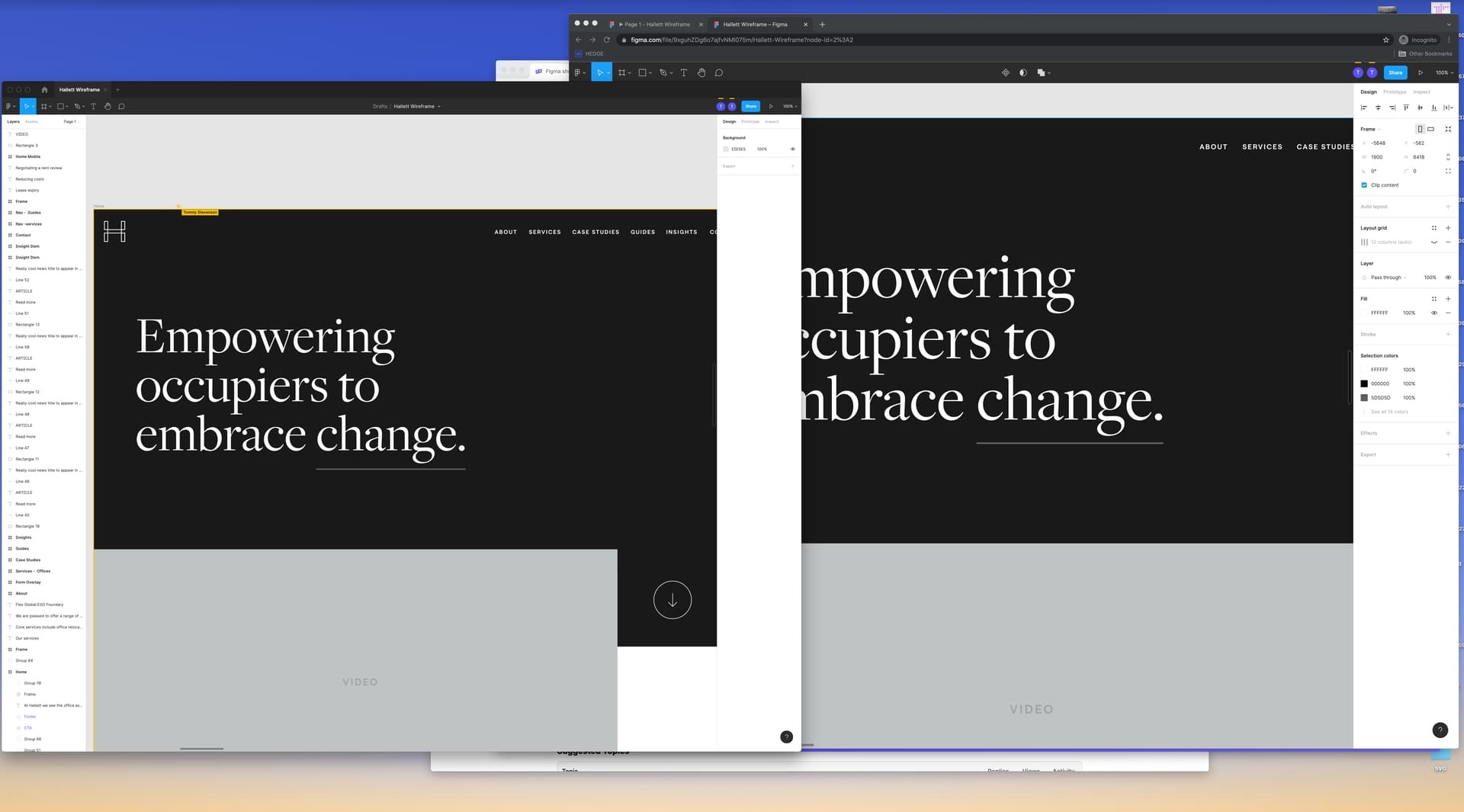1464x812 pixels.
Task: Toggle fill visibility eye for FFFFFF fill
Action: tap(1433, 313)
